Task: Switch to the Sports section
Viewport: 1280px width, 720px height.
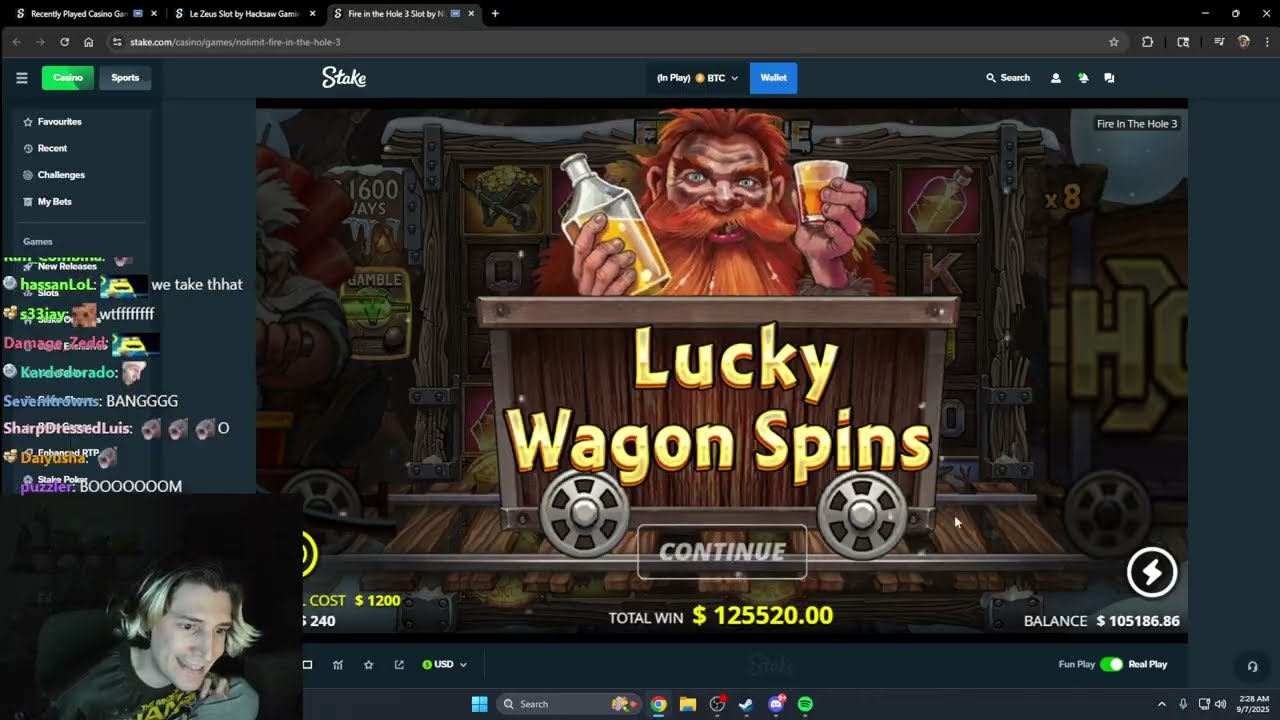Action: tap(125, 78)
